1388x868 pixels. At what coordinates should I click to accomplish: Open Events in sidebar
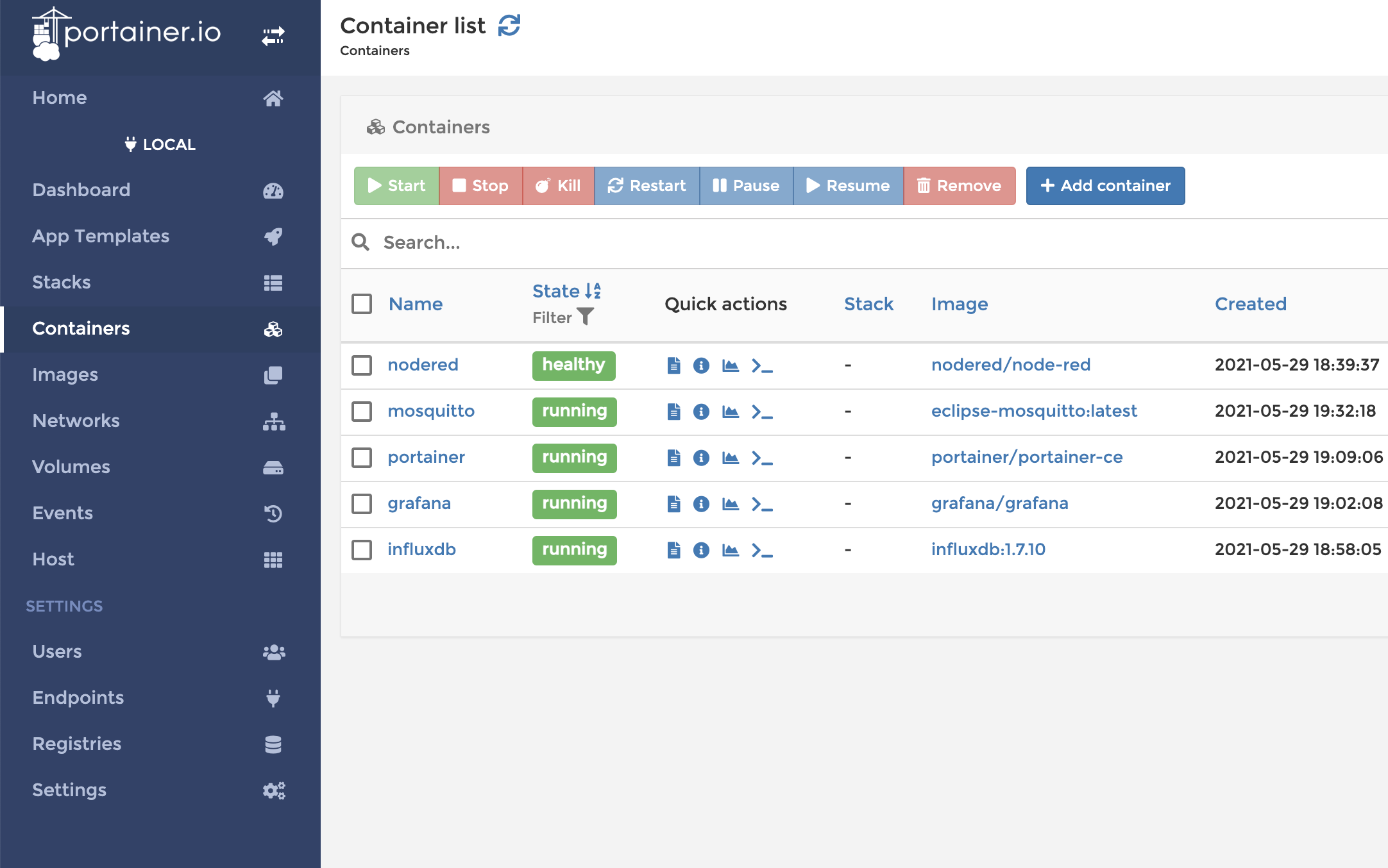tap(160, 513)
